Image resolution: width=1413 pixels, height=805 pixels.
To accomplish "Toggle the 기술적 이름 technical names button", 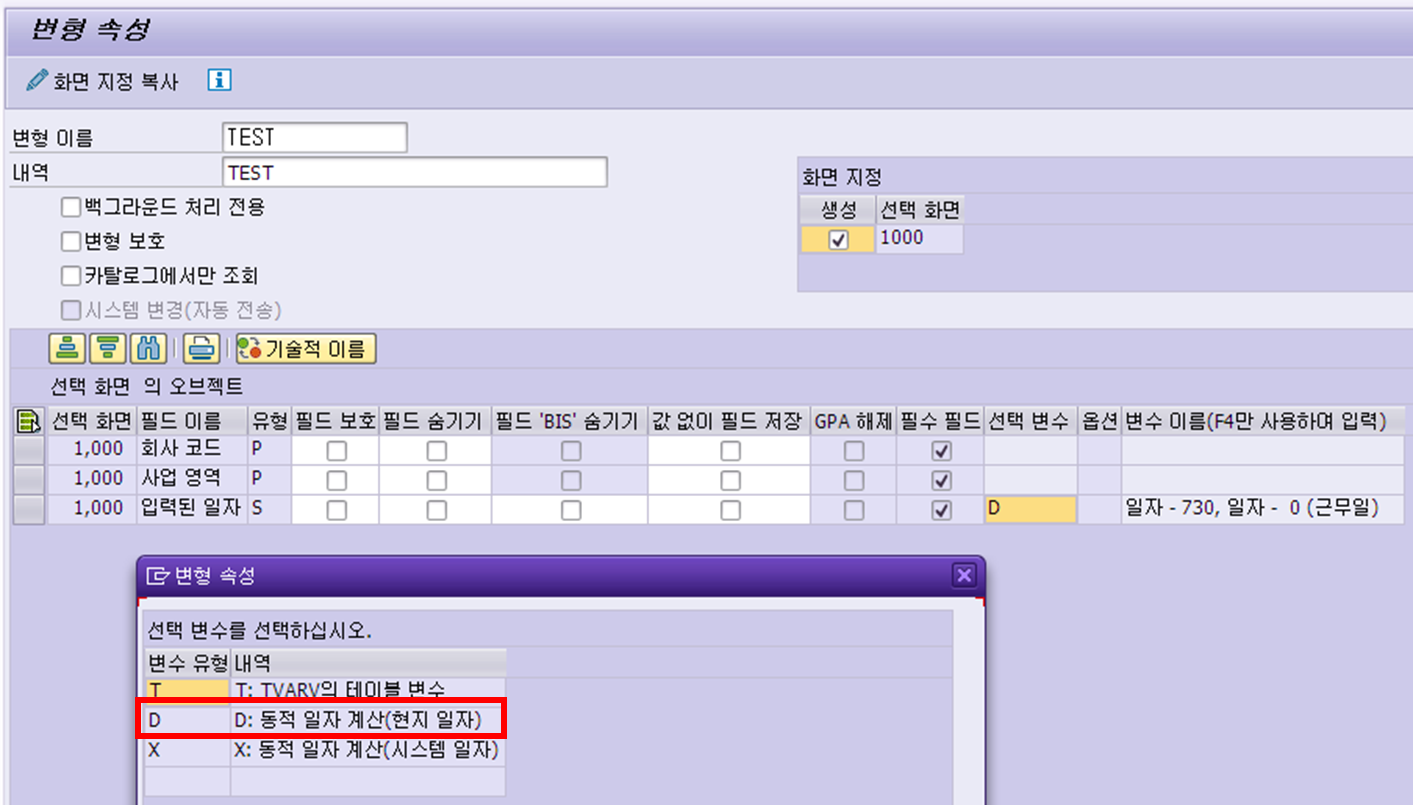I will (x=305, y=349).
